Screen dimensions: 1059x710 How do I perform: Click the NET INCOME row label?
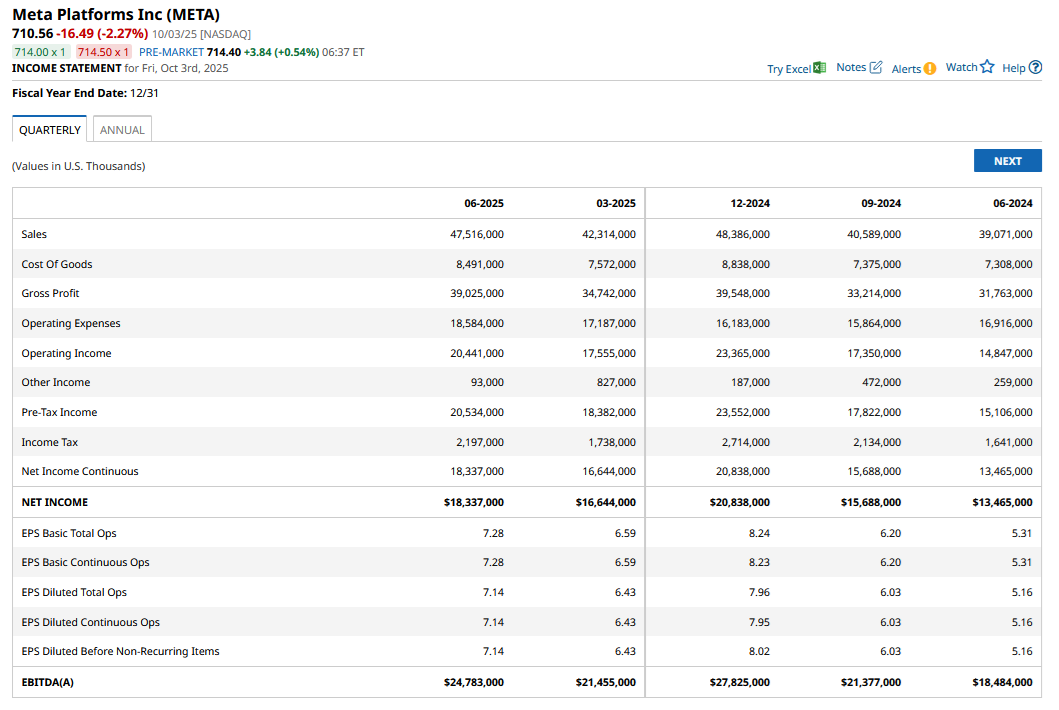(x=55, y=502)
